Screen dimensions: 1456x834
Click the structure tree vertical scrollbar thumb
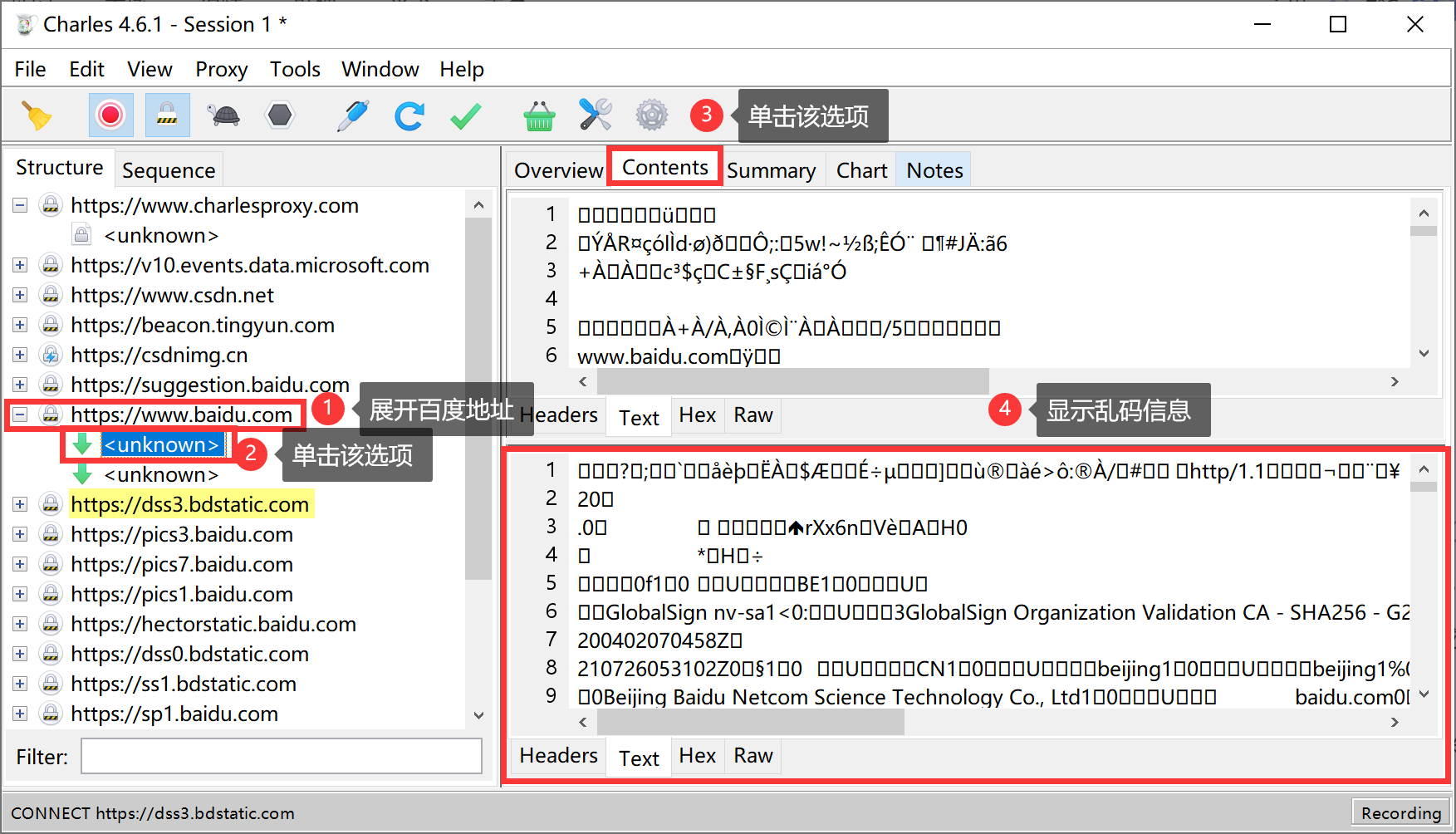[478, 398]
